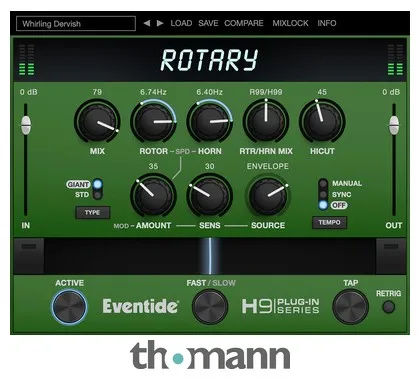Toggle the FAST / SLOW footswitch

tap(210, 307)
